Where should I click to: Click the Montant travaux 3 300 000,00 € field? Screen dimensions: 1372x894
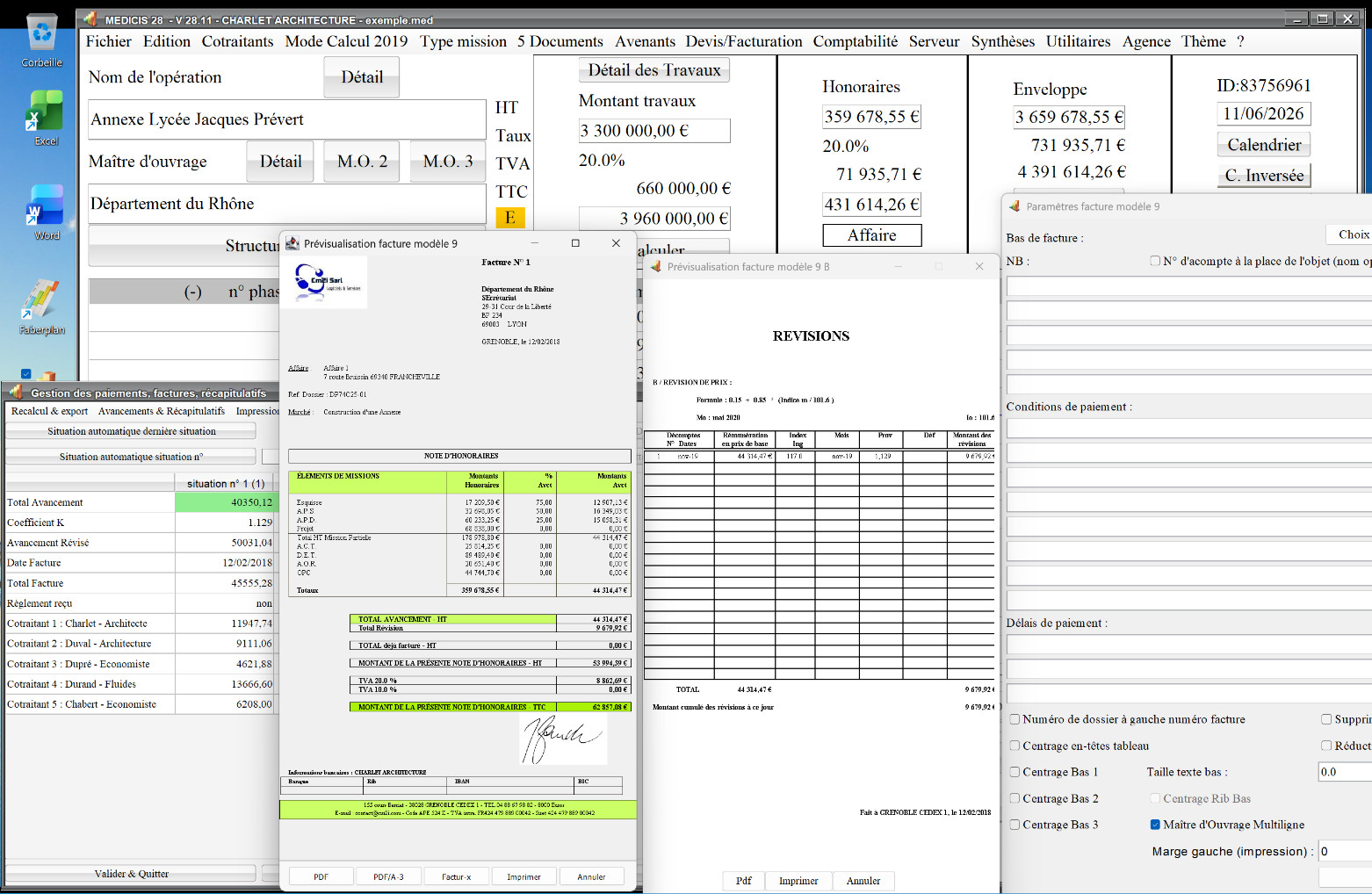tap(654, 131)
